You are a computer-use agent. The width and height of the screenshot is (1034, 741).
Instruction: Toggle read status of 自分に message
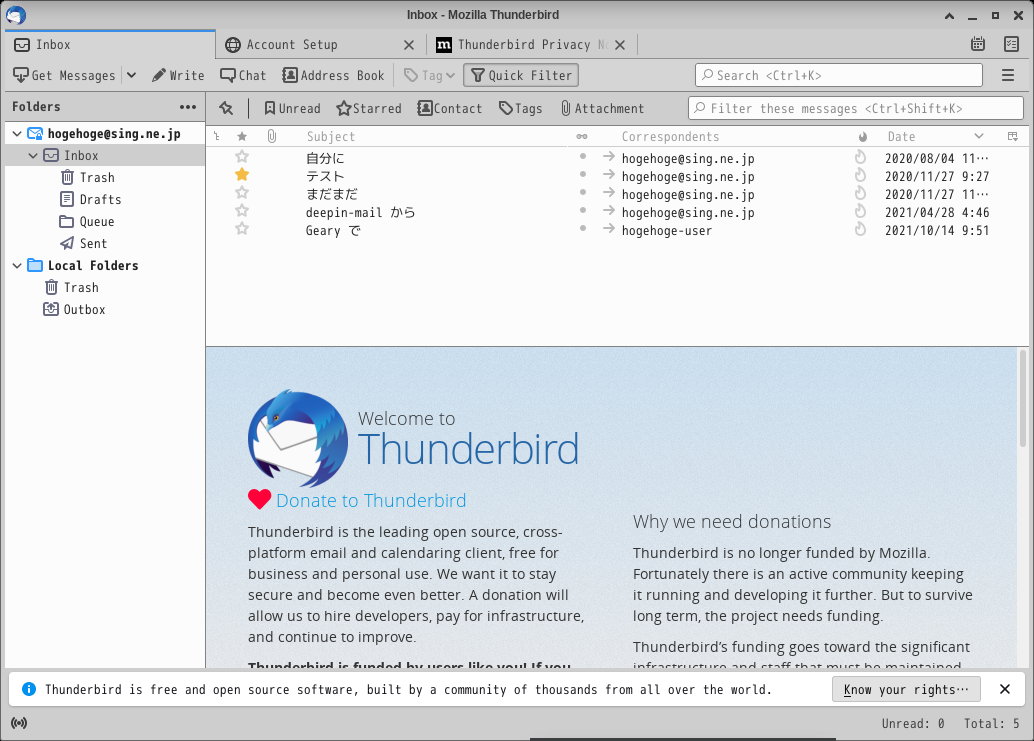click(582, 156)
